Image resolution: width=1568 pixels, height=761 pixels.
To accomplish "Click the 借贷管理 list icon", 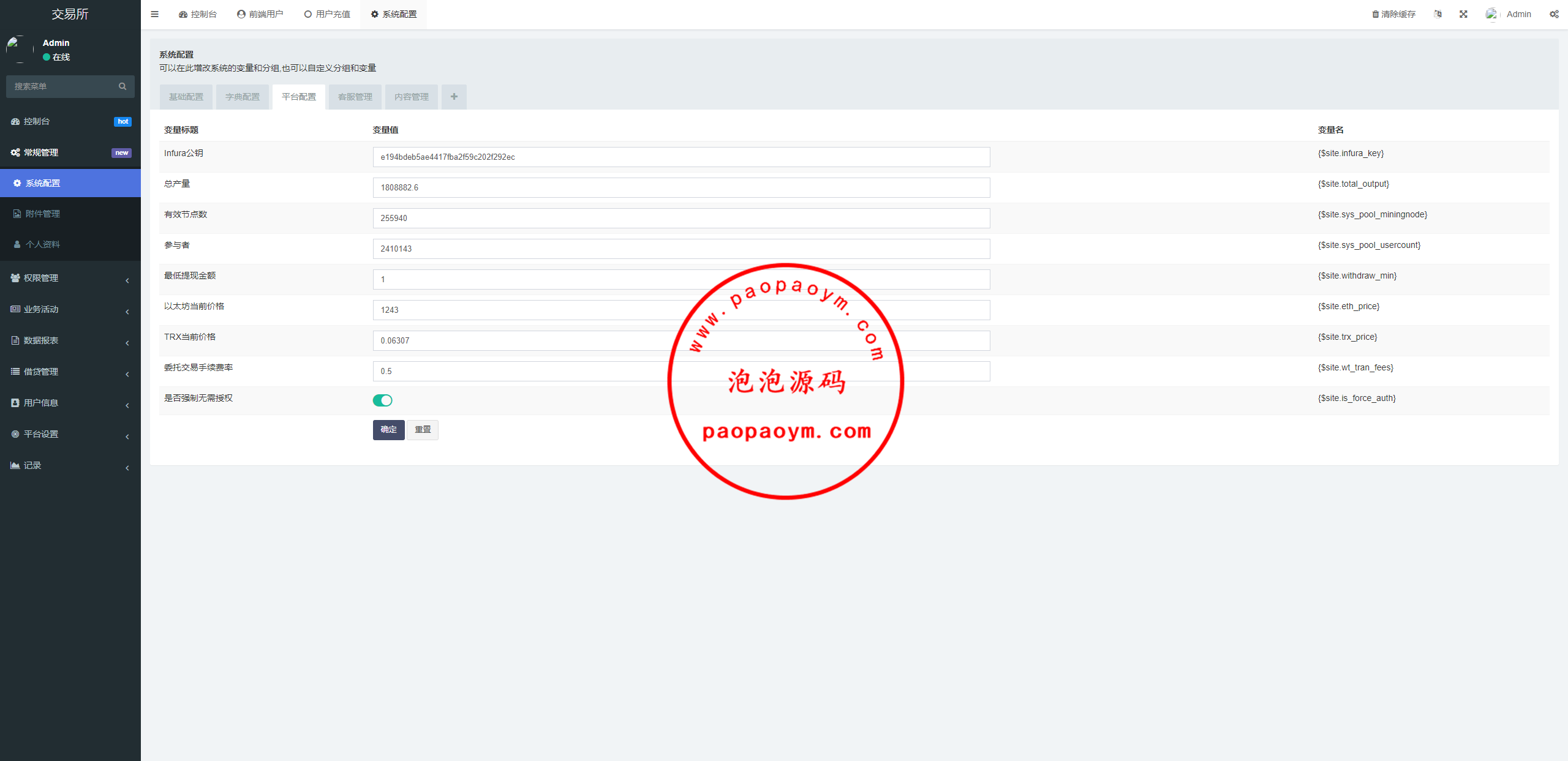I will [x=15, y=372].
